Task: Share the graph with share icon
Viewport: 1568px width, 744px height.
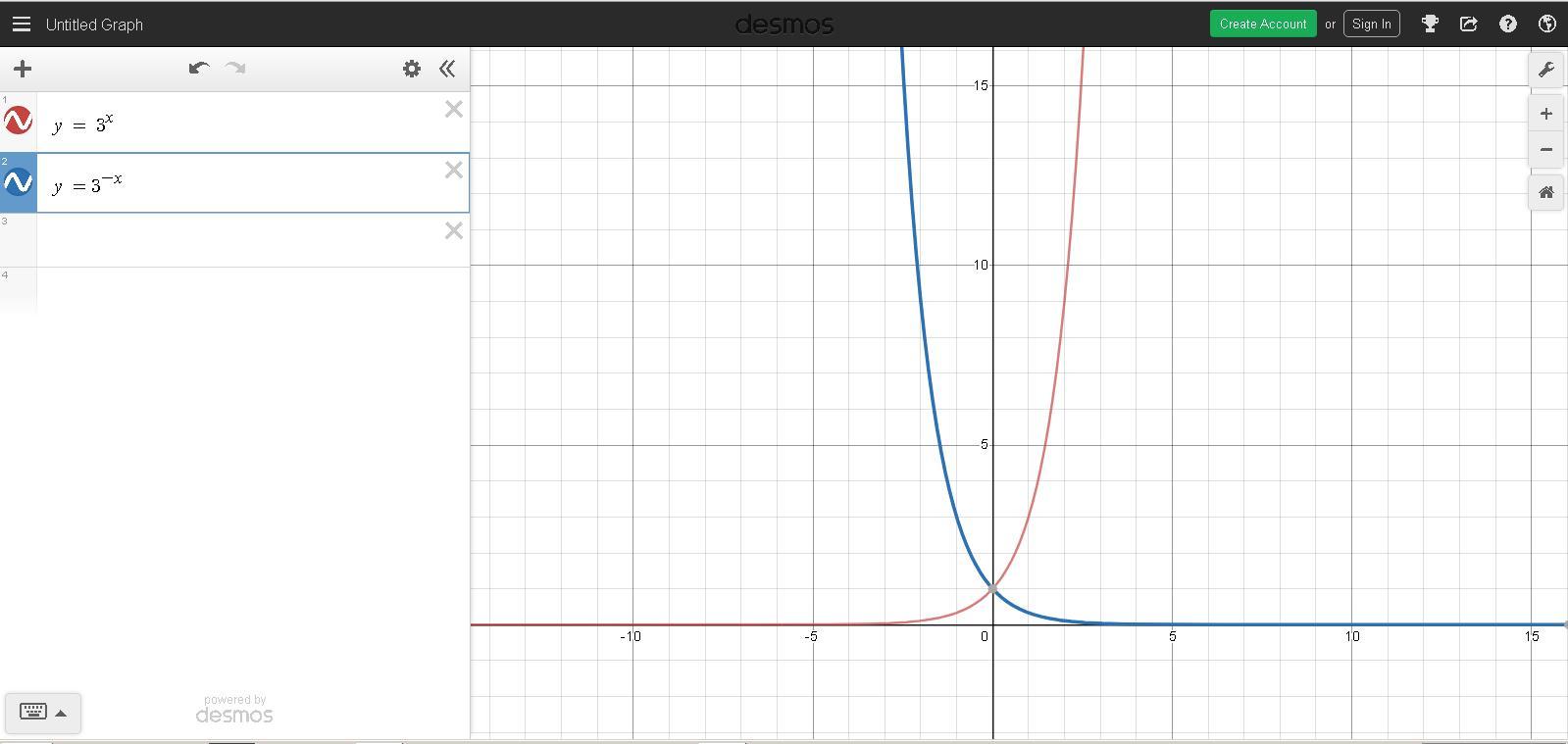Action: click(x=1468, y=24)
